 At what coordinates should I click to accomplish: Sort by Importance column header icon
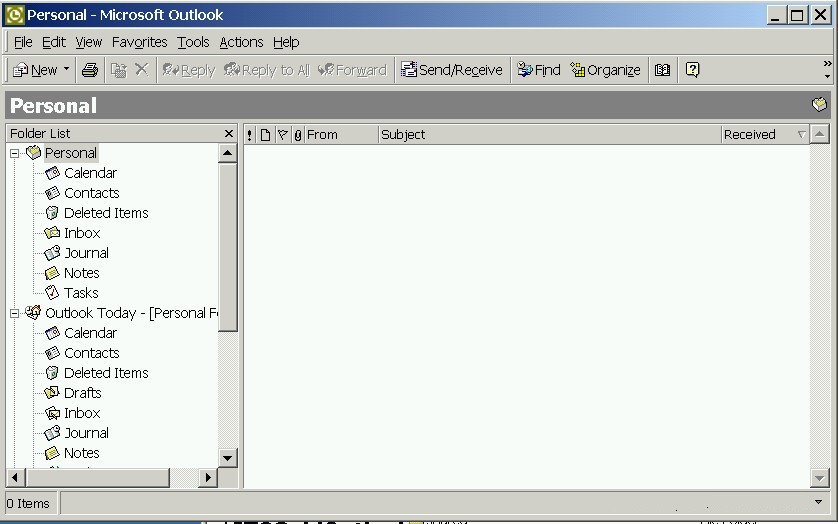coord(249,135)
